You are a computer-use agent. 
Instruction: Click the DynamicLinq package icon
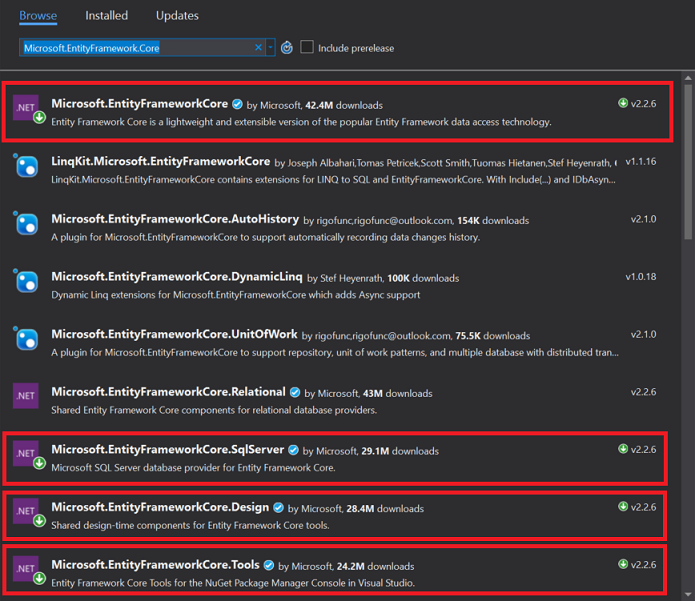click(26, 281)
